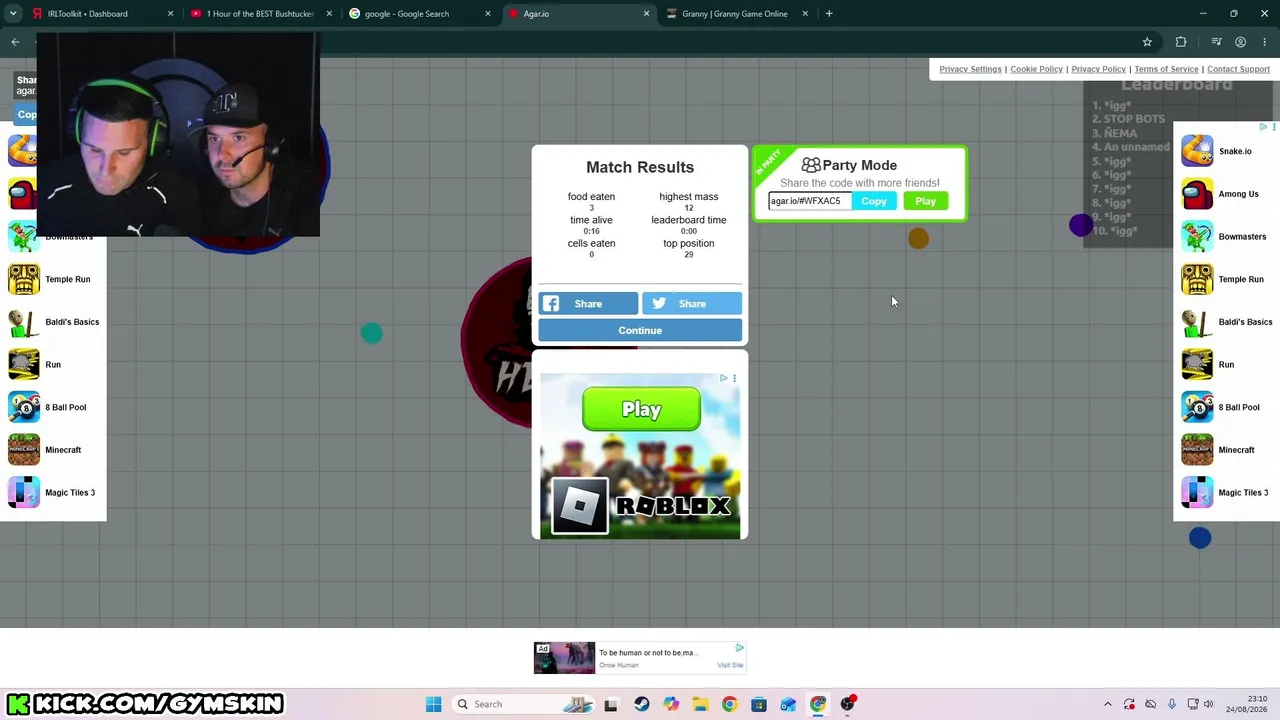
Task: Click Play in Party Mode panel
Action: (x=926, y=201)
